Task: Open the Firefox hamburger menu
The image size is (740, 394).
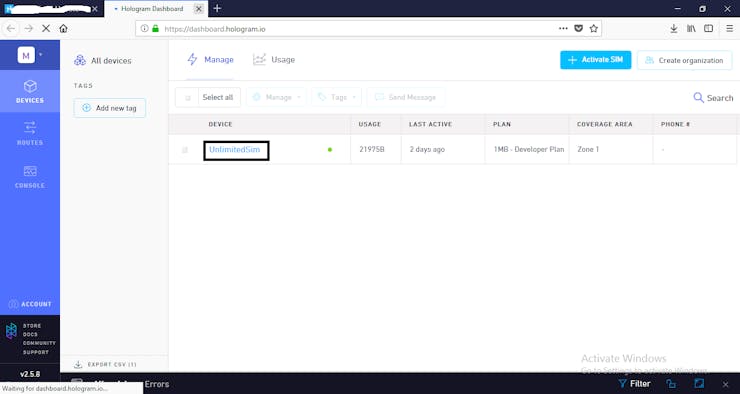Action: tap(730, 29)
